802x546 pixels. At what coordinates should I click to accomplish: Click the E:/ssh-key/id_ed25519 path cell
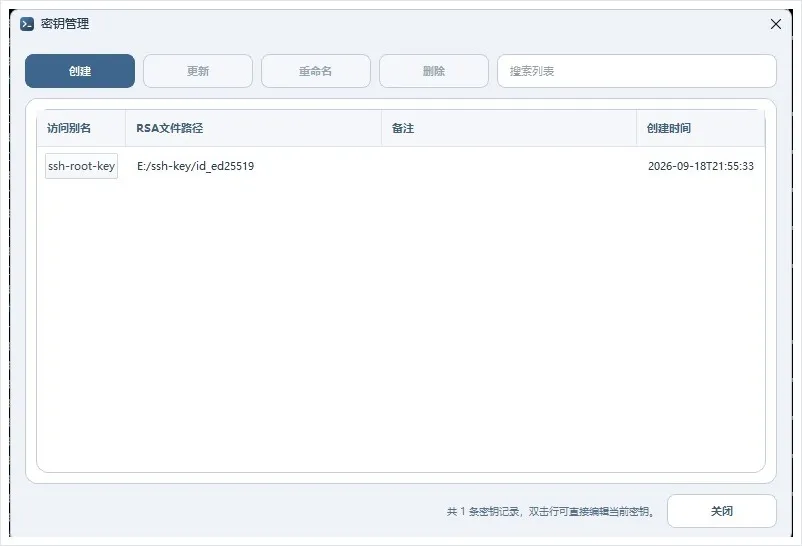click(x=195, y=166)
